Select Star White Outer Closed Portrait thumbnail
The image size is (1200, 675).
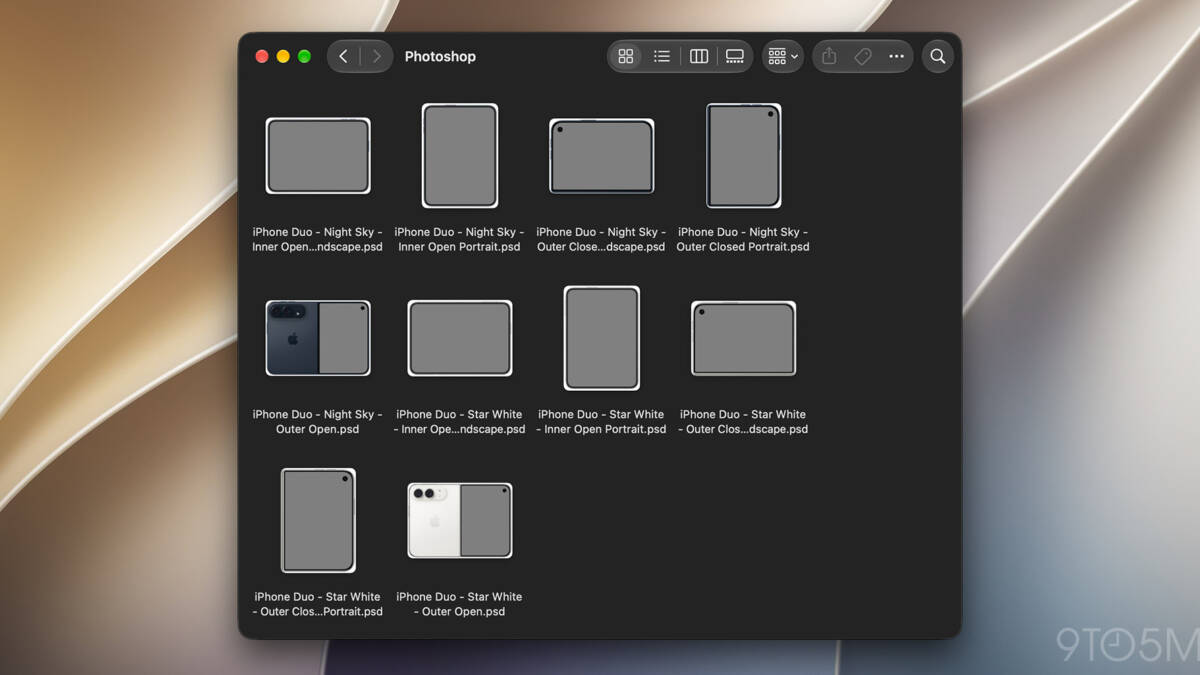pos(318,521)
